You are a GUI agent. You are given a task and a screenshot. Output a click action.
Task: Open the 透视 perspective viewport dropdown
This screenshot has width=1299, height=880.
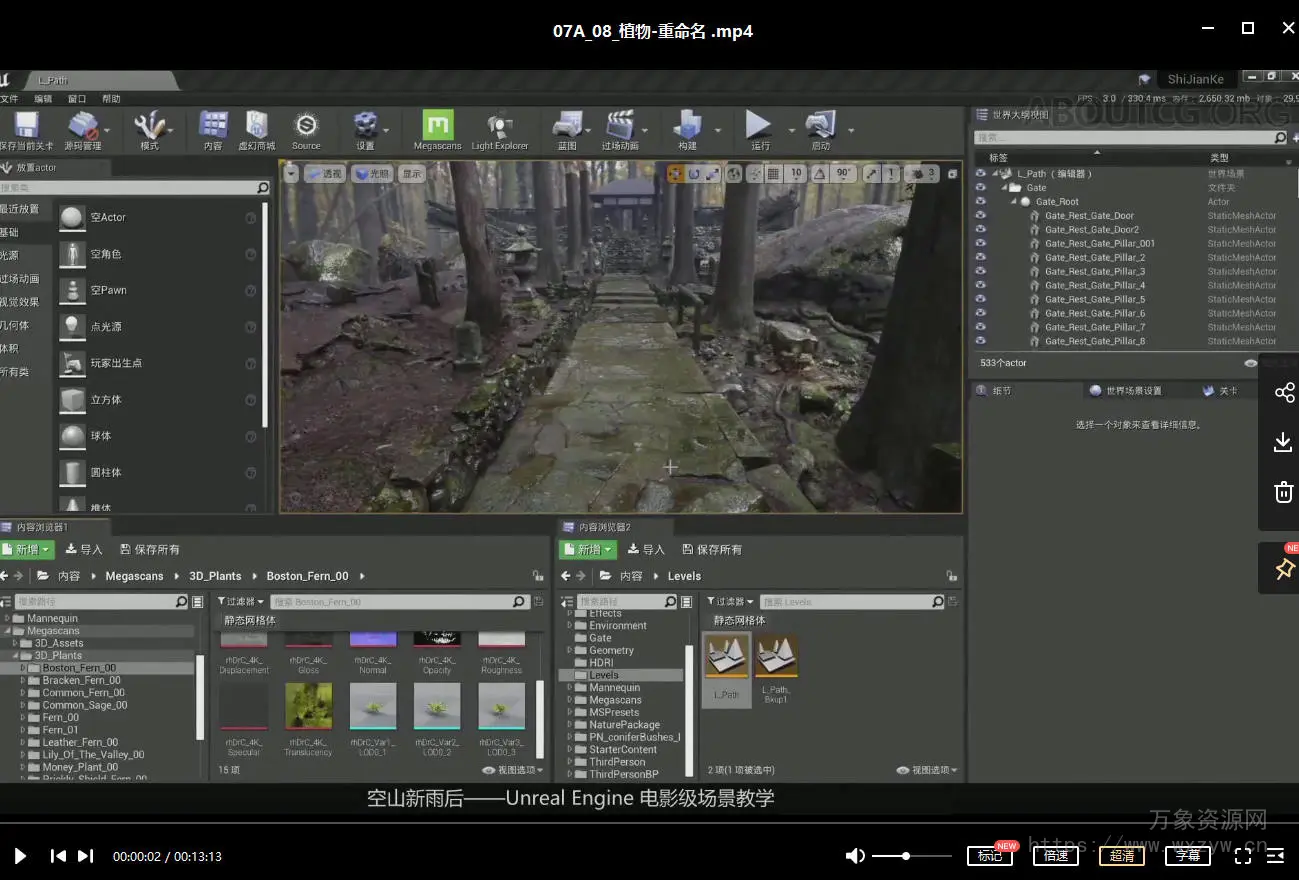[325, 174]
